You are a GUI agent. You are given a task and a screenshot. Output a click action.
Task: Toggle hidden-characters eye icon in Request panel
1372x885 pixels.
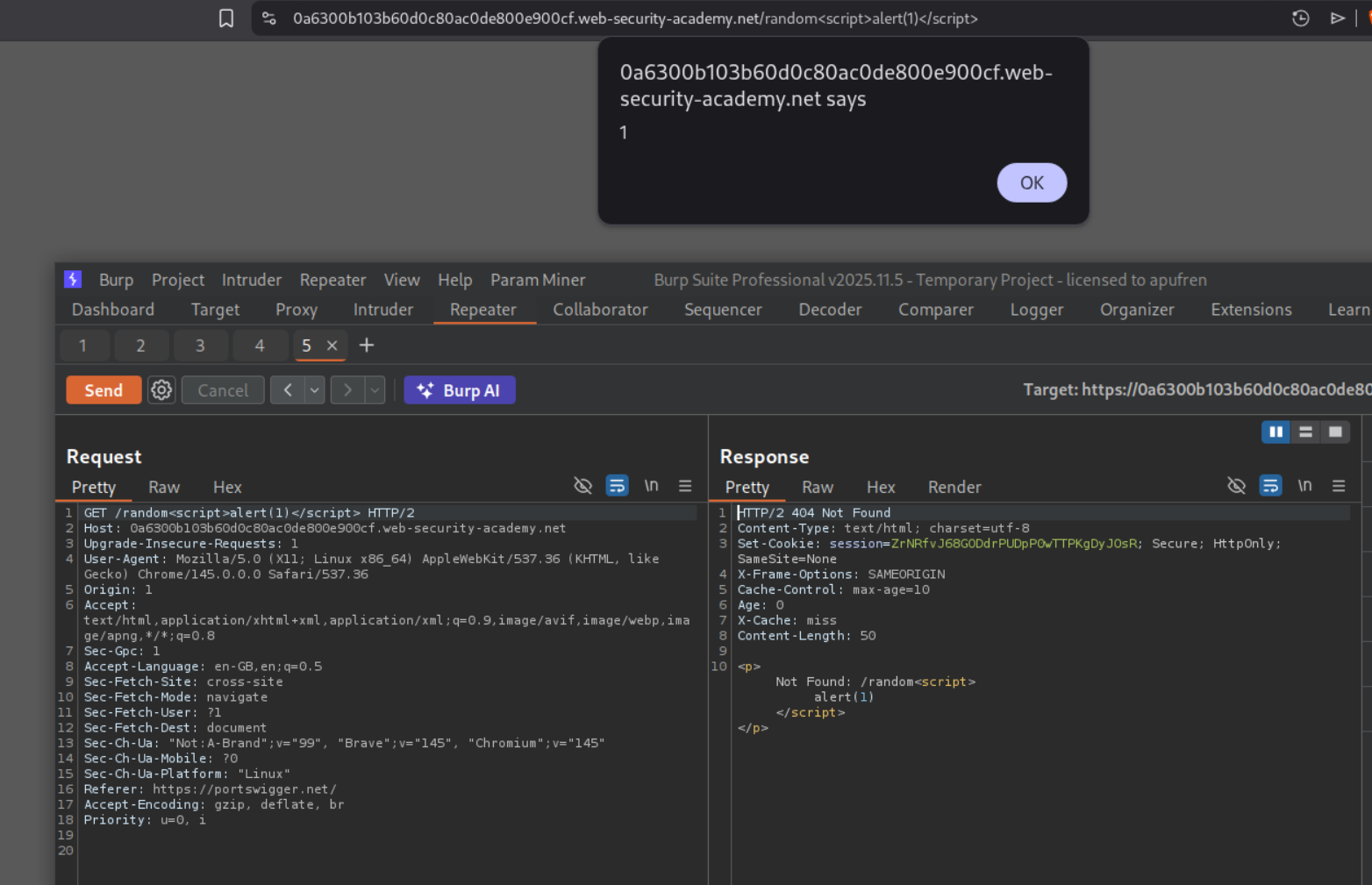[582, 486]
